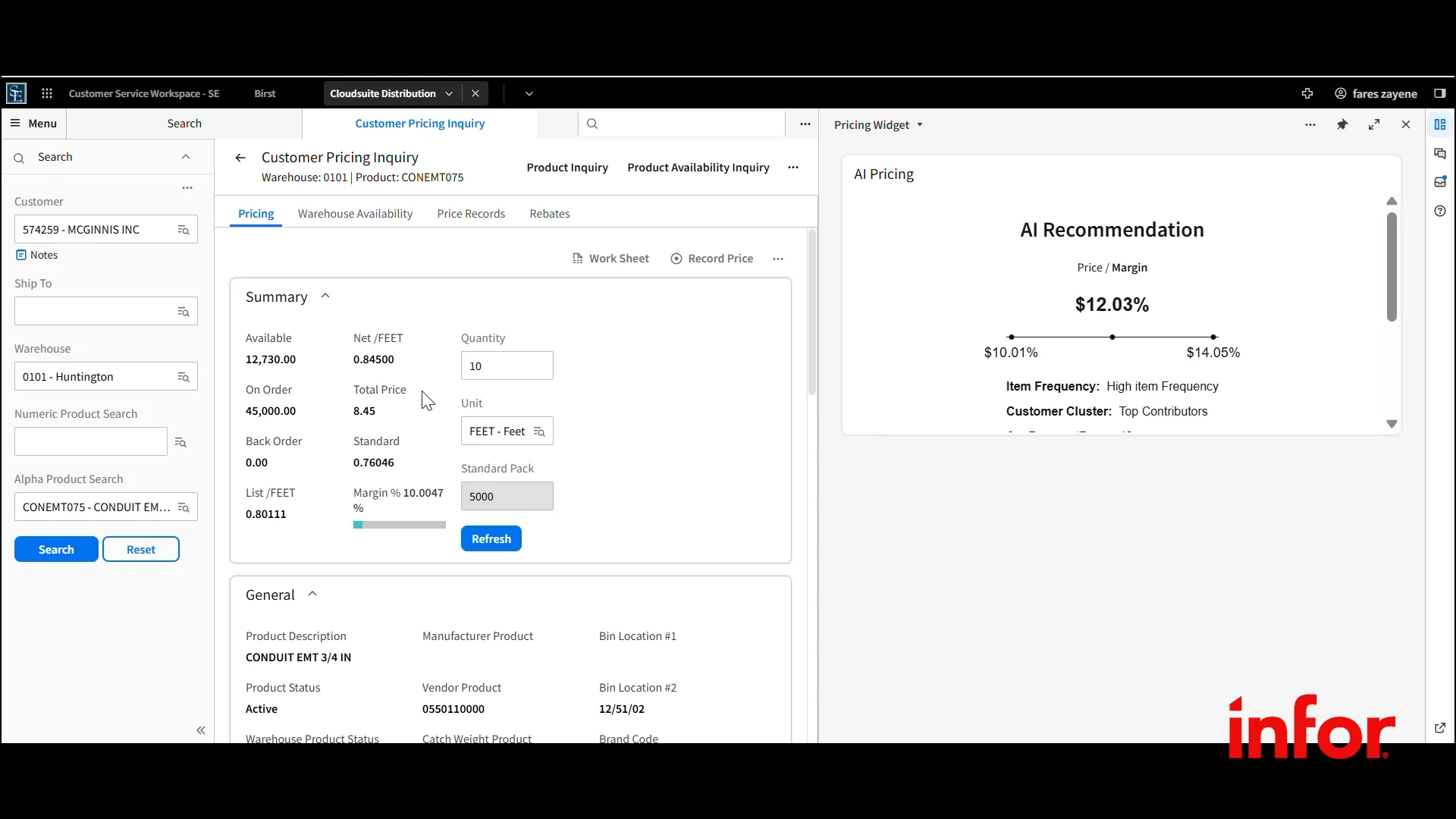
Task: Click the Infor home logo icon
Action: pyautogui.click(x=16, y=93)
